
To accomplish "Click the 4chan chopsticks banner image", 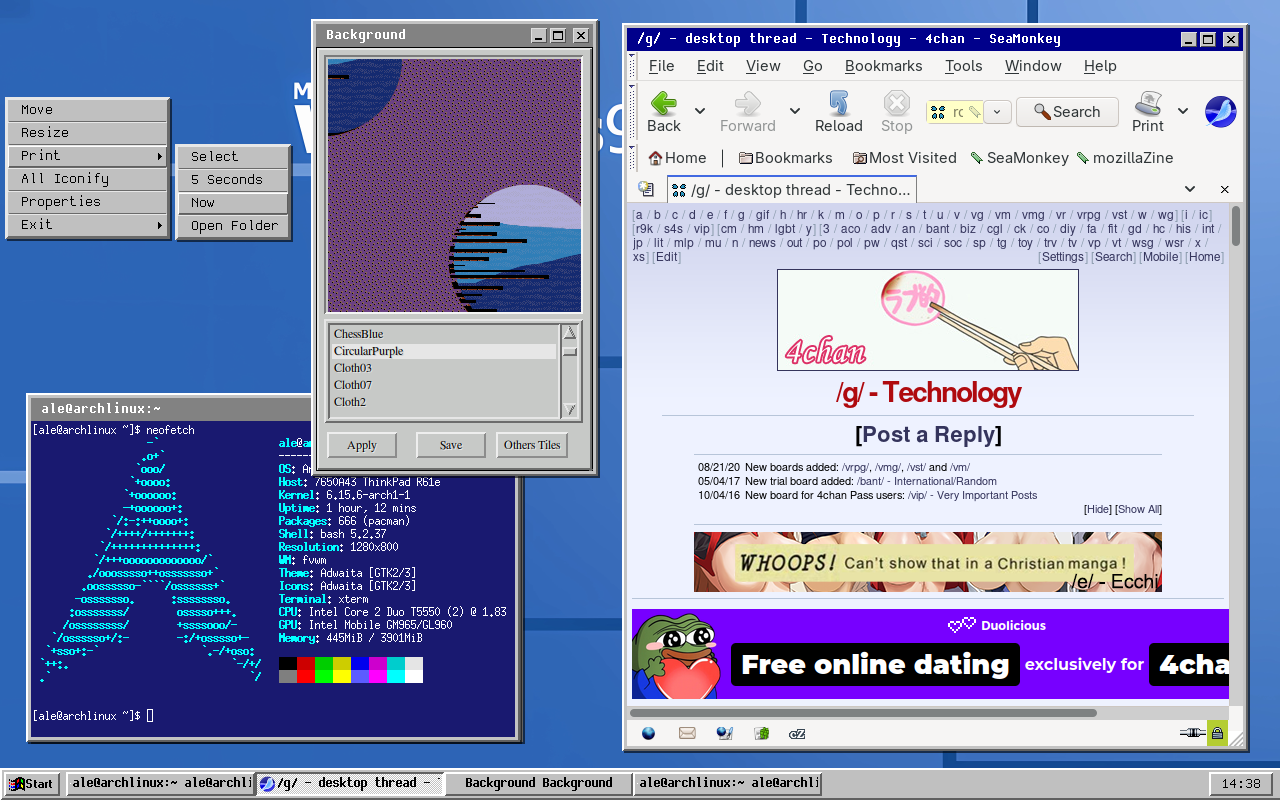I will pyautogui.click(x=928, y=320).
